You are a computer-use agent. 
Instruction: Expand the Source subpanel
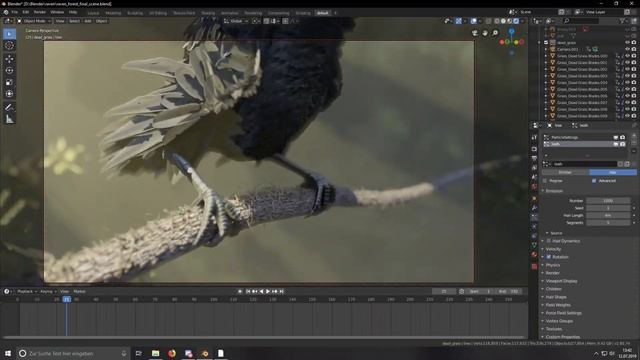point(556,233)
